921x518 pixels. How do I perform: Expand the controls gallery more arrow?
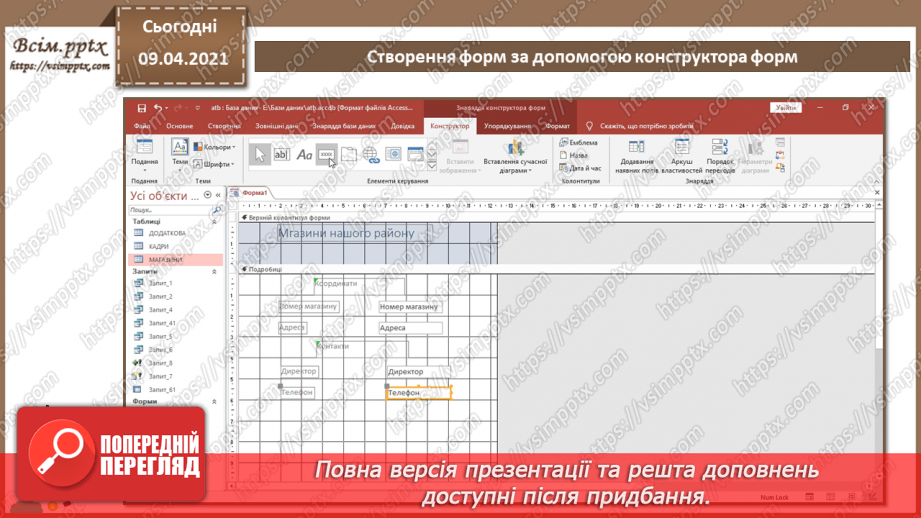coord(433,164)
